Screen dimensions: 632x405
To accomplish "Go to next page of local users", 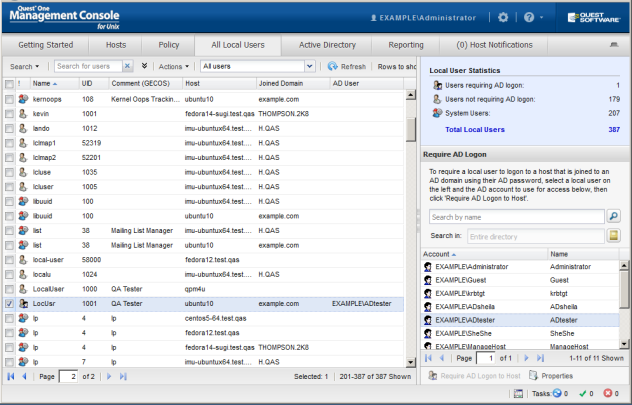I will pyautogui.click(x=109, y=376).
